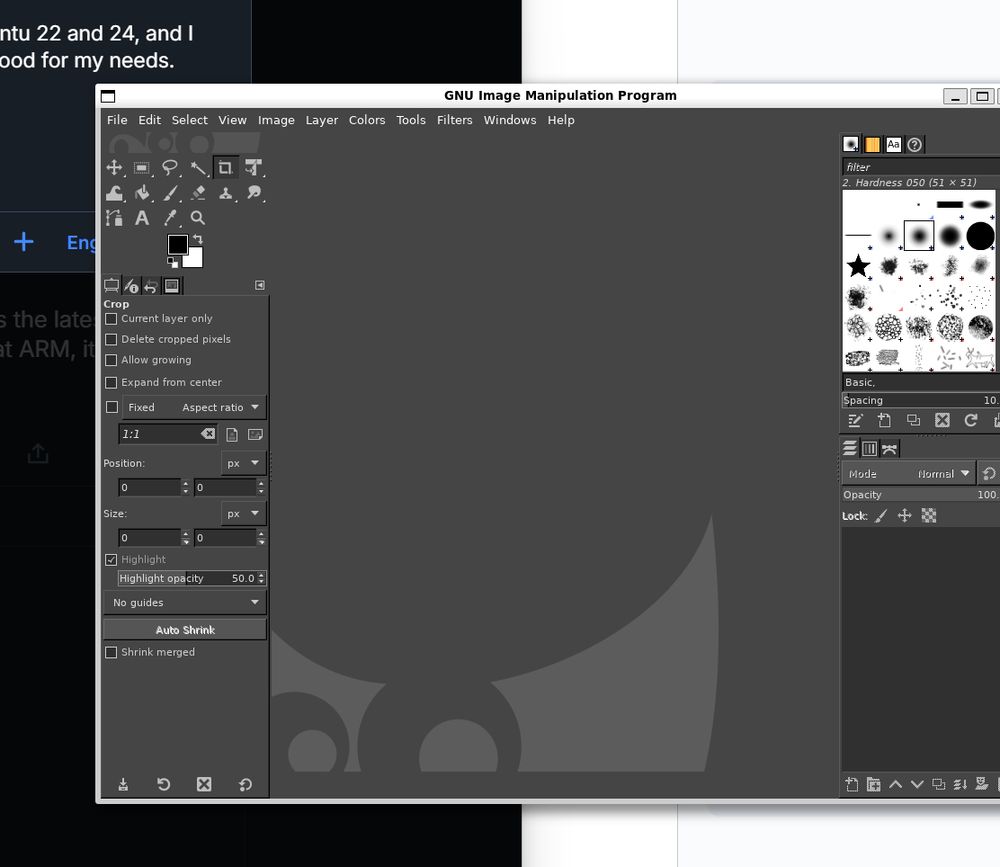The height and width of the screenshot is (867, 1000).
Task: Toggle the Fixed aspect ratio checkbox
Action: (x=112, y=407)
